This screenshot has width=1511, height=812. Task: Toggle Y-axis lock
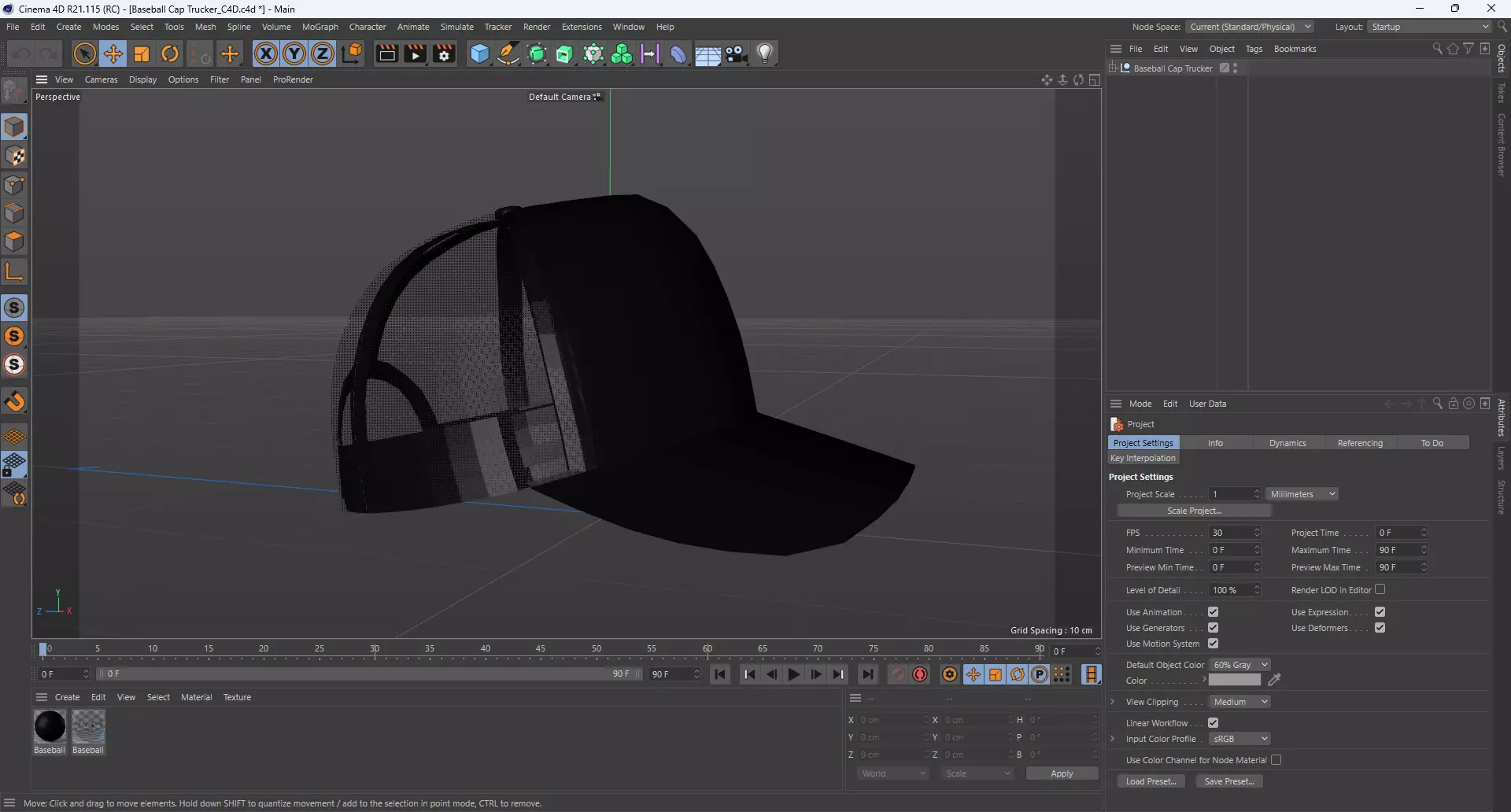(x=294, y=54)
